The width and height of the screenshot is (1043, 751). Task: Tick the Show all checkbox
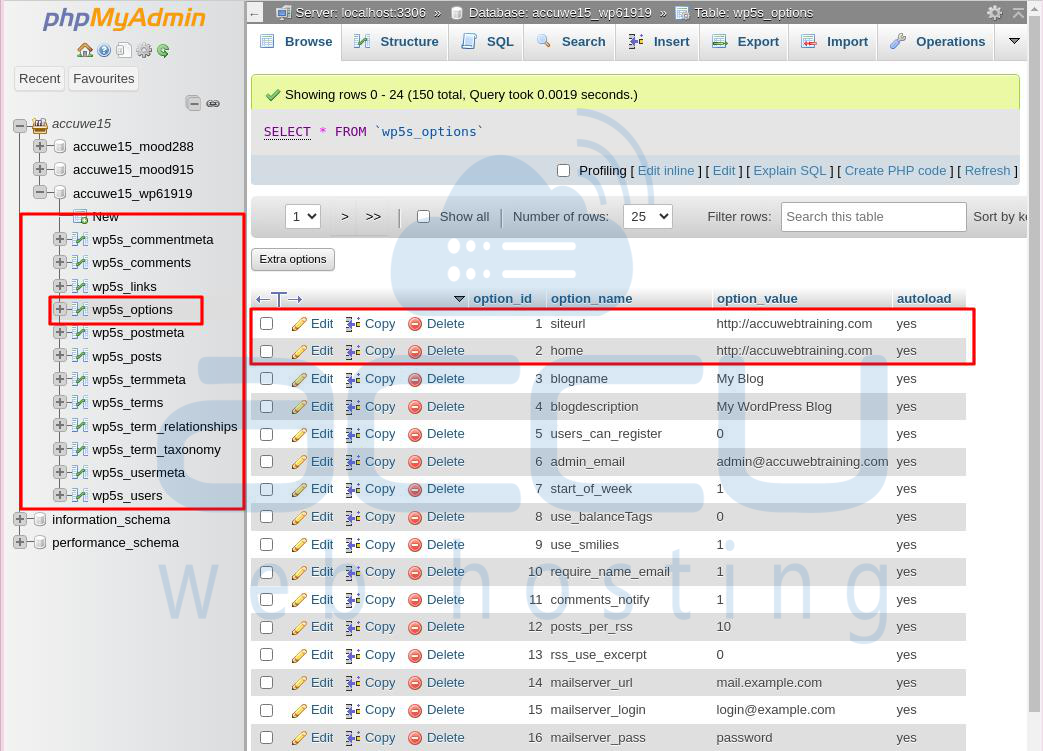click(423, 216)
